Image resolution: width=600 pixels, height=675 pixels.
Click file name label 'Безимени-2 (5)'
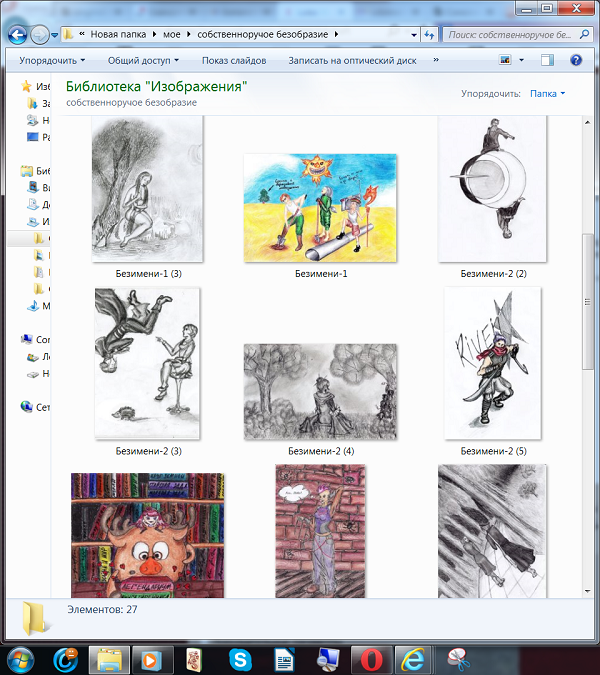494,451
